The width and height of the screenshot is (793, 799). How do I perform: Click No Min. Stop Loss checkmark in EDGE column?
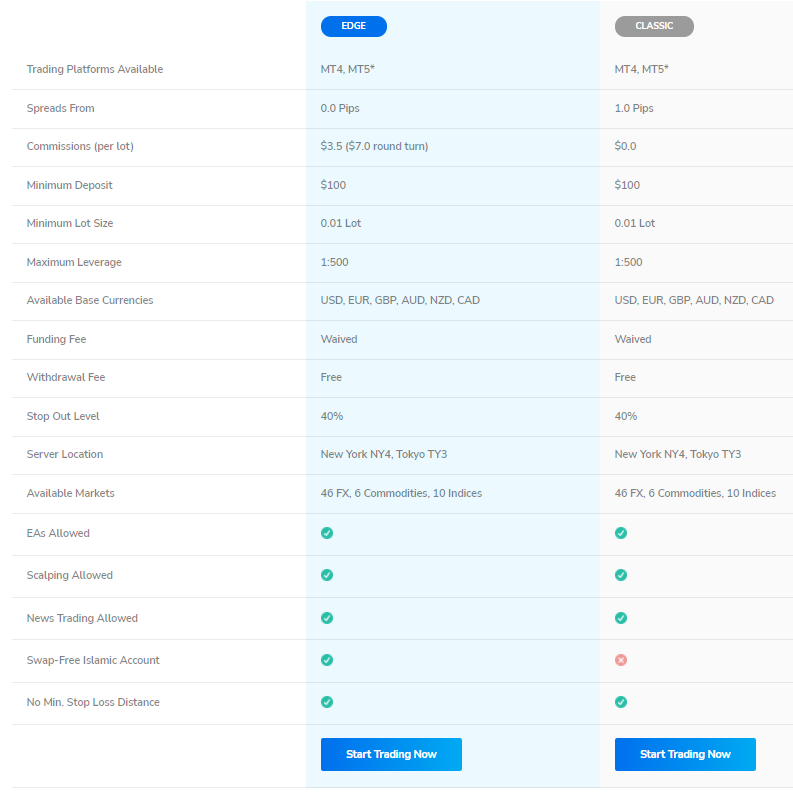click(327, 702)
